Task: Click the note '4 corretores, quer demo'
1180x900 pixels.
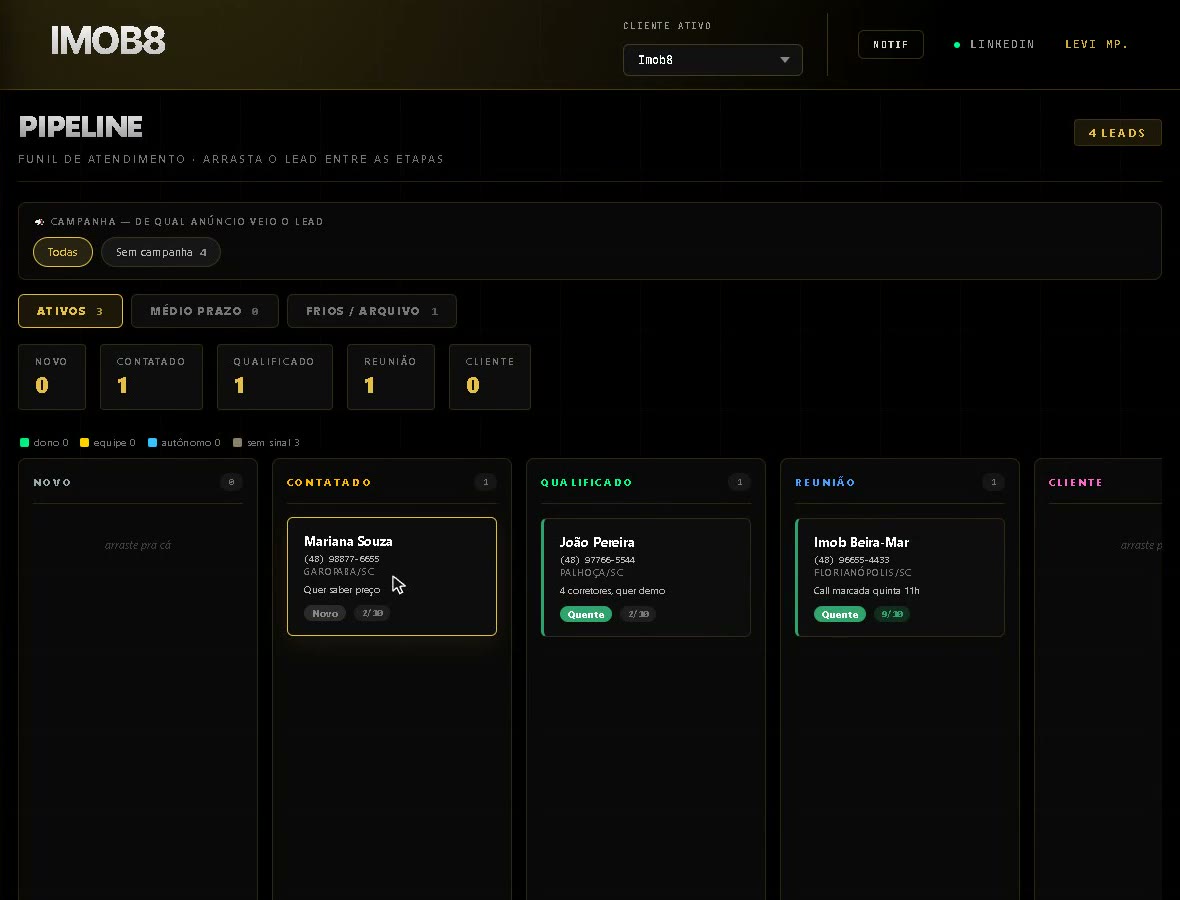Action: [612, 591]
